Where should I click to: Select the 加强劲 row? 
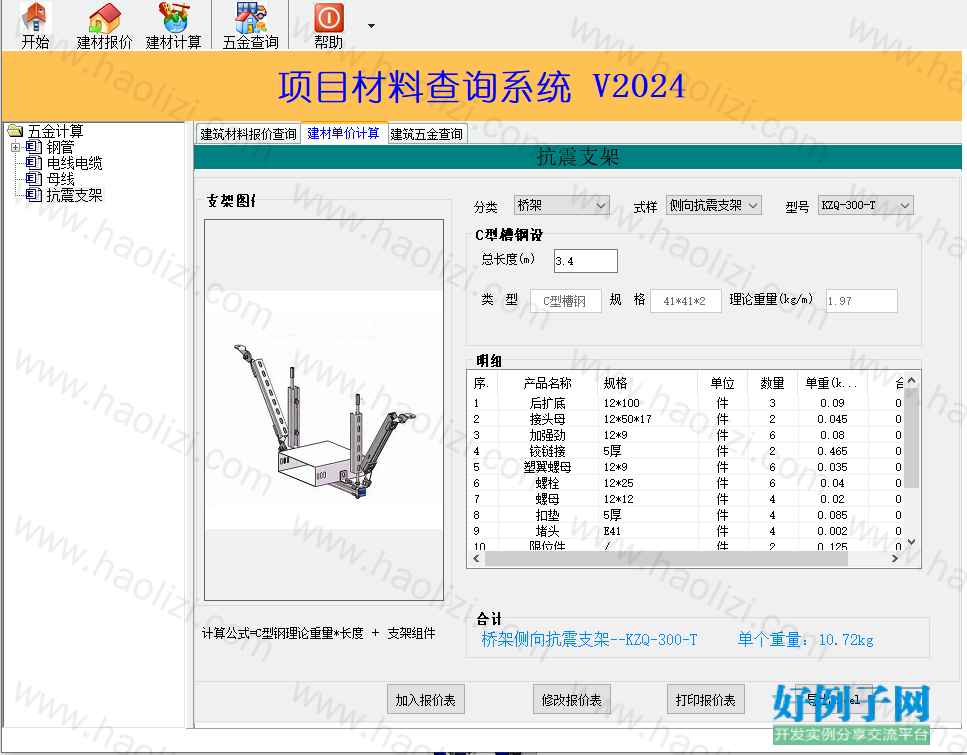(x=686, y=435)
